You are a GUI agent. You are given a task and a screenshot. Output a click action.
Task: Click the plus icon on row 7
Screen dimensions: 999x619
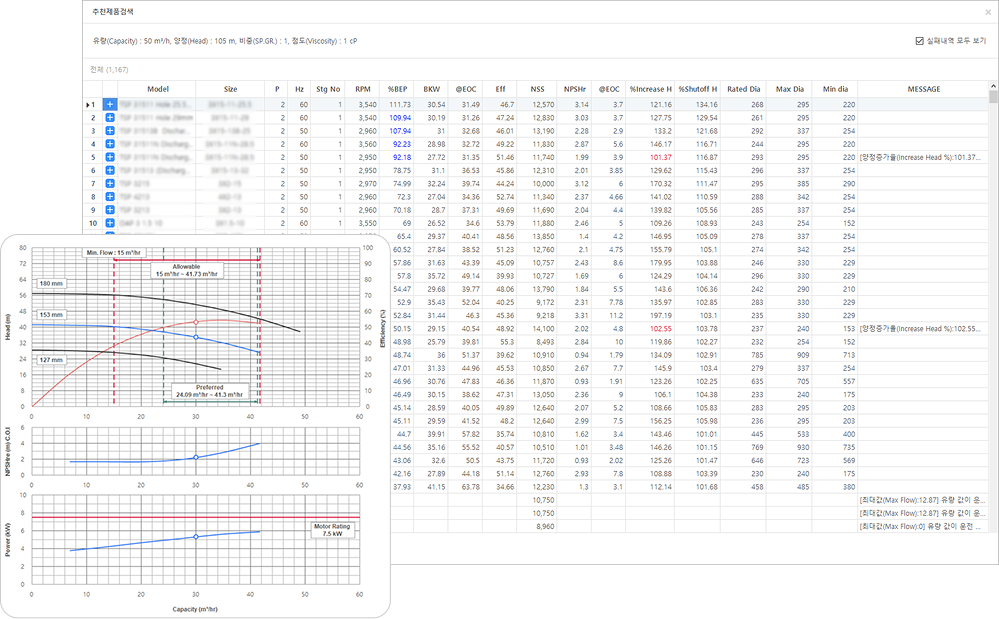point(110,183)
